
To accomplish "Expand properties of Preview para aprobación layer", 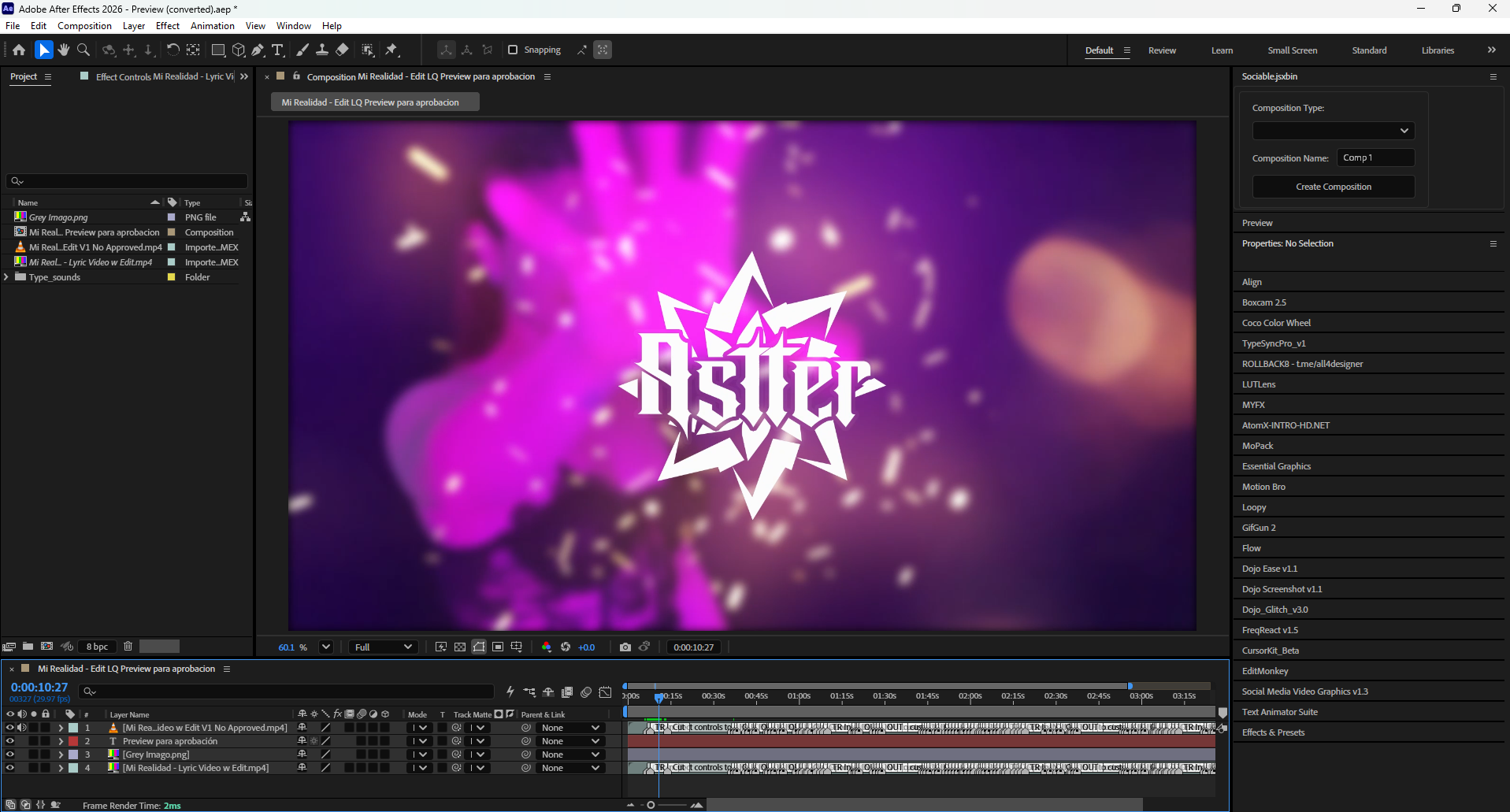I will click(61, 741).
